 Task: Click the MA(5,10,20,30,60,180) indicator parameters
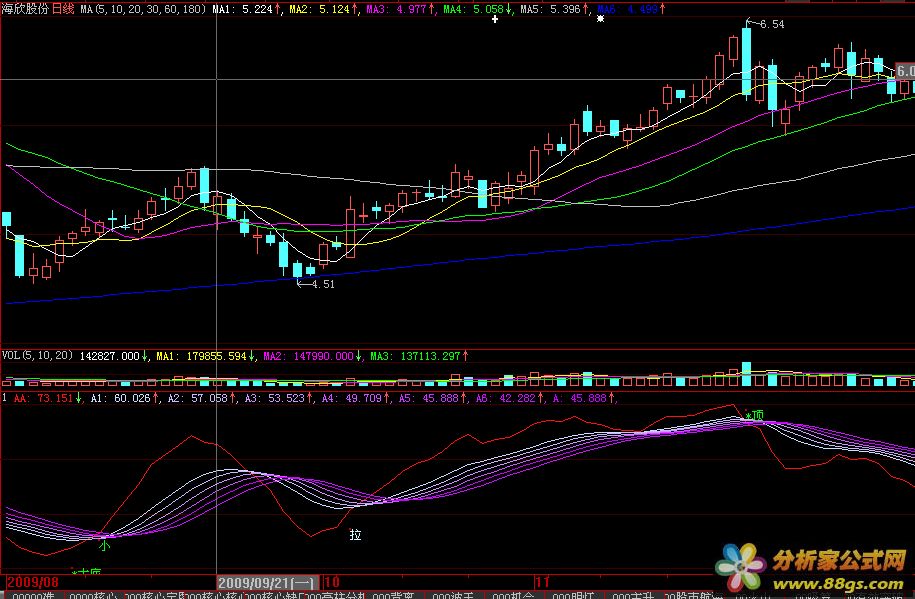pos(144,8)
